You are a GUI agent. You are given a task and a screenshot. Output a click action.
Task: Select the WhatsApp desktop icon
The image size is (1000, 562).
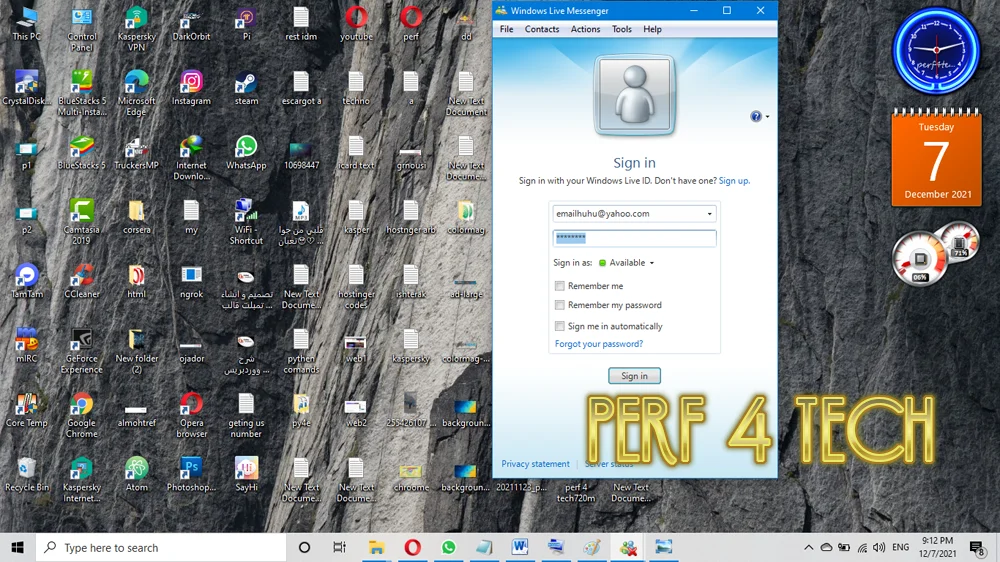246,152
